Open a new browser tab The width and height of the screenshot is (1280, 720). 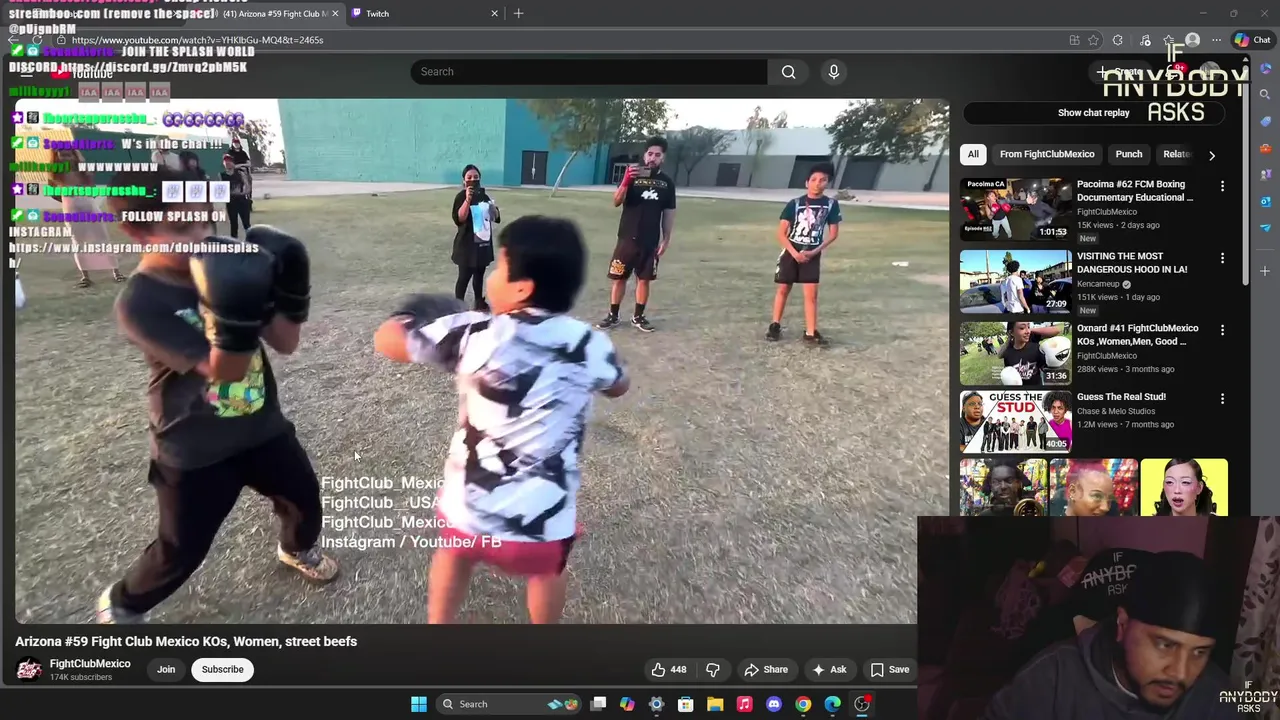coord(518,13)
